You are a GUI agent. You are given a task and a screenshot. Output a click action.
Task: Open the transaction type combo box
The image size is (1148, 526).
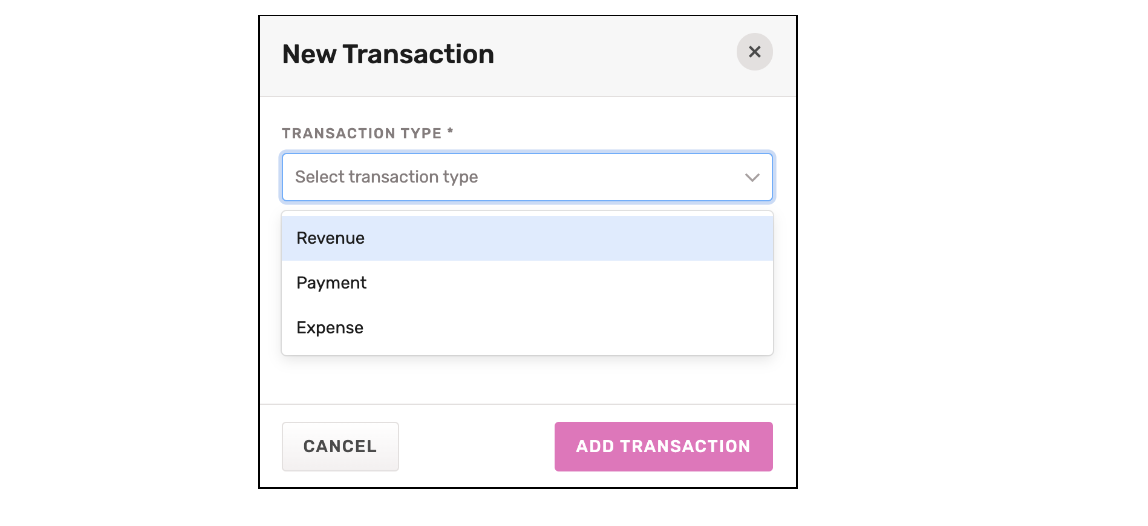(x=527, y=177)
